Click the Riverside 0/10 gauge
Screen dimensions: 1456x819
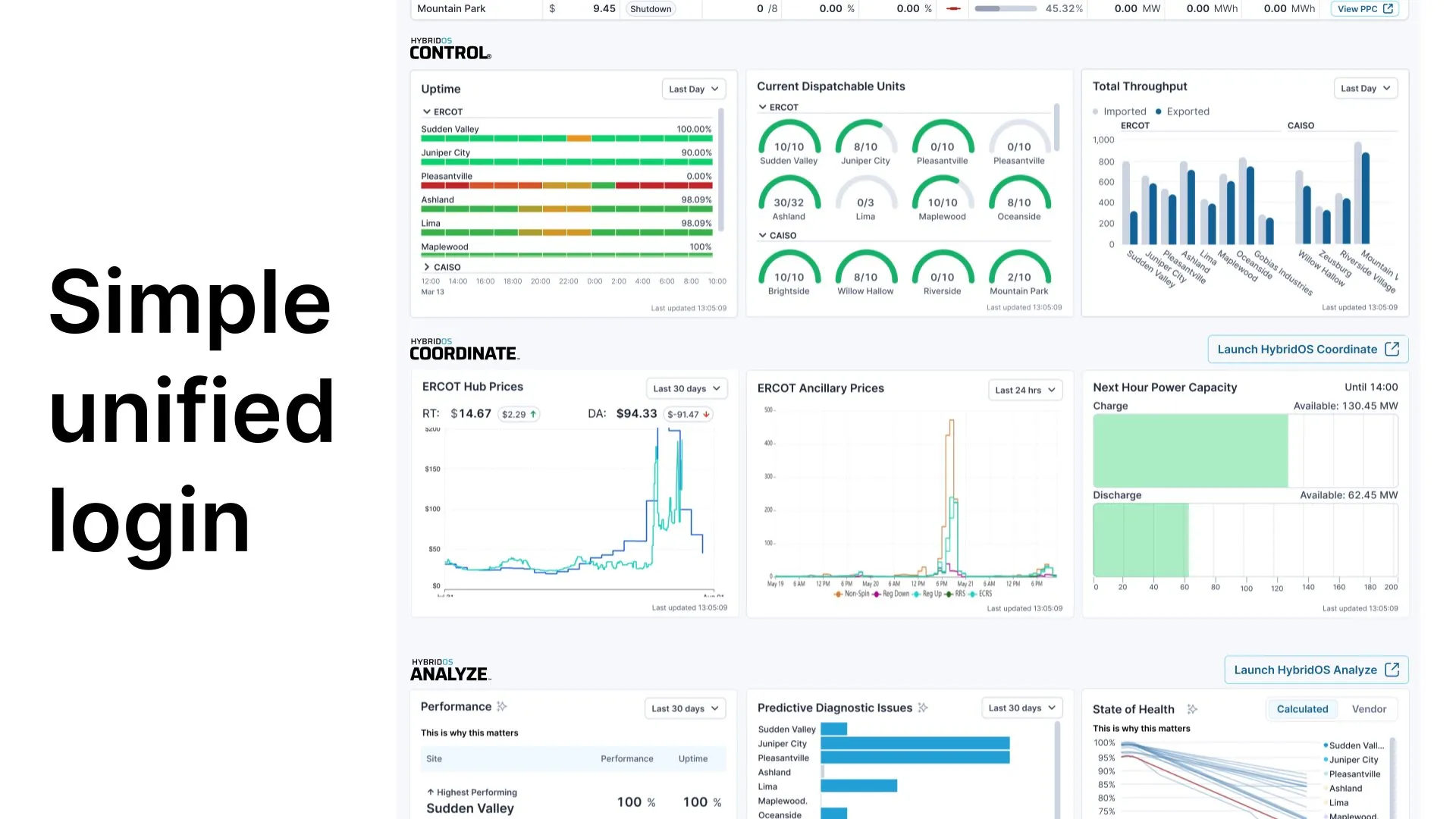tap(942, 272)
